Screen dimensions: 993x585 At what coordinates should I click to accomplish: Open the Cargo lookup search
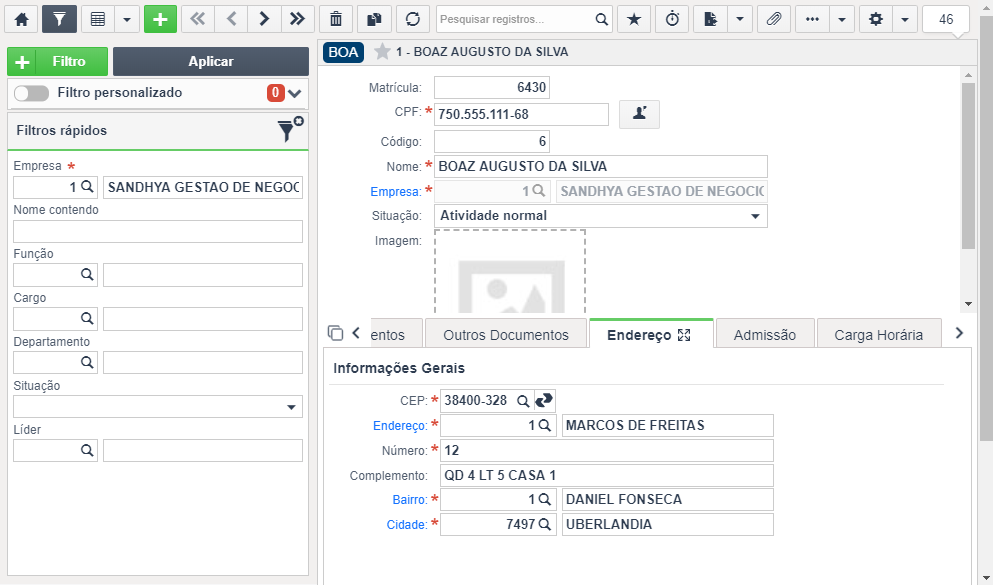coord(87,318)
